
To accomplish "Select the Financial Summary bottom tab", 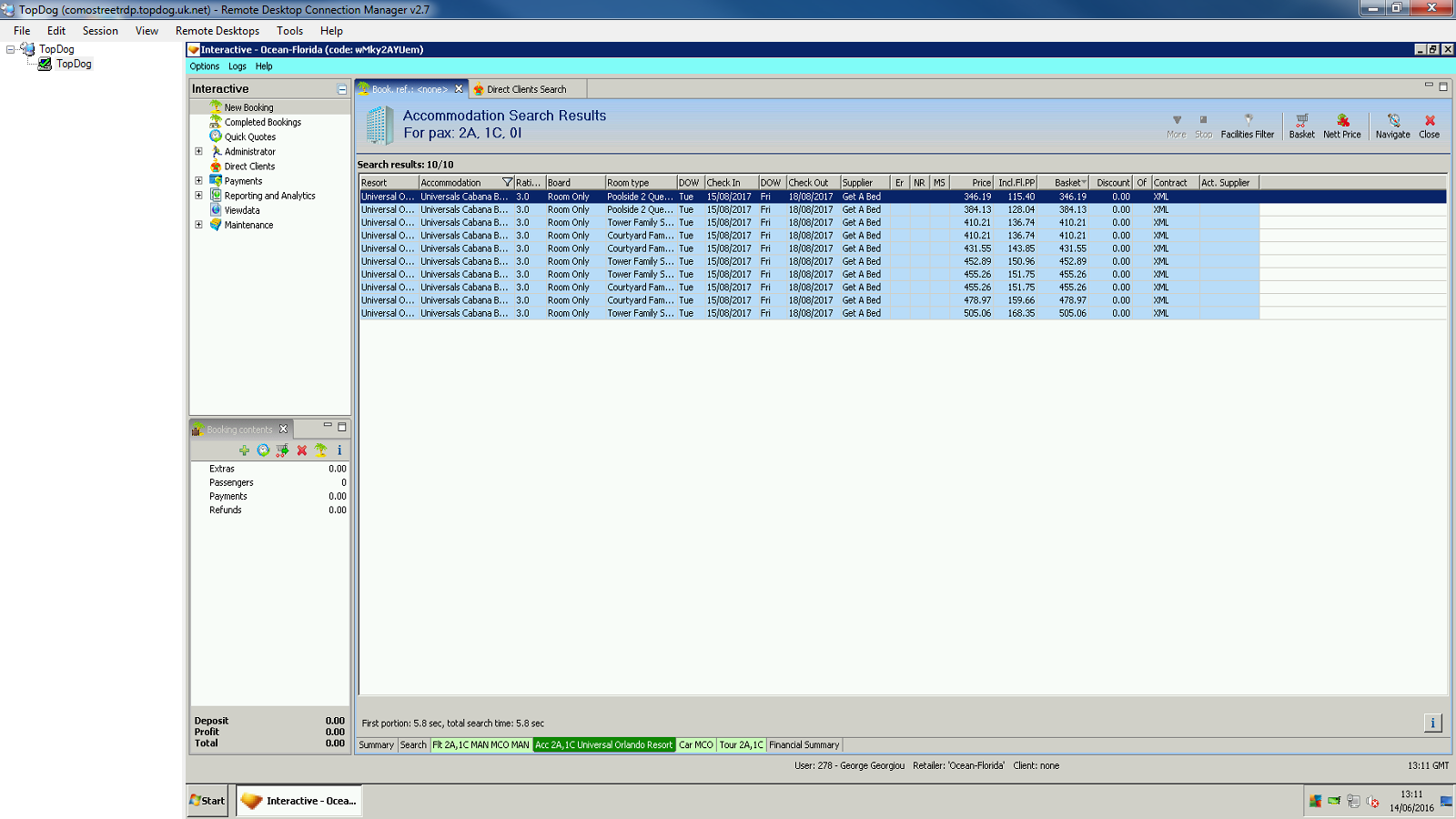I will (x=804, y=745).
